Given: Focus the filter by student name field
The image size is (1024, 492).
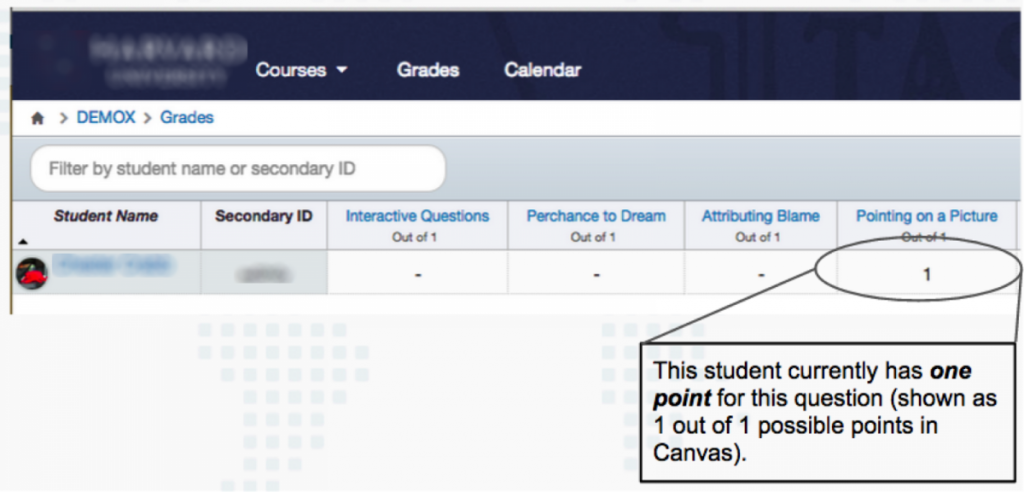Looking at the screenshot, I should (x=237, y=169).
